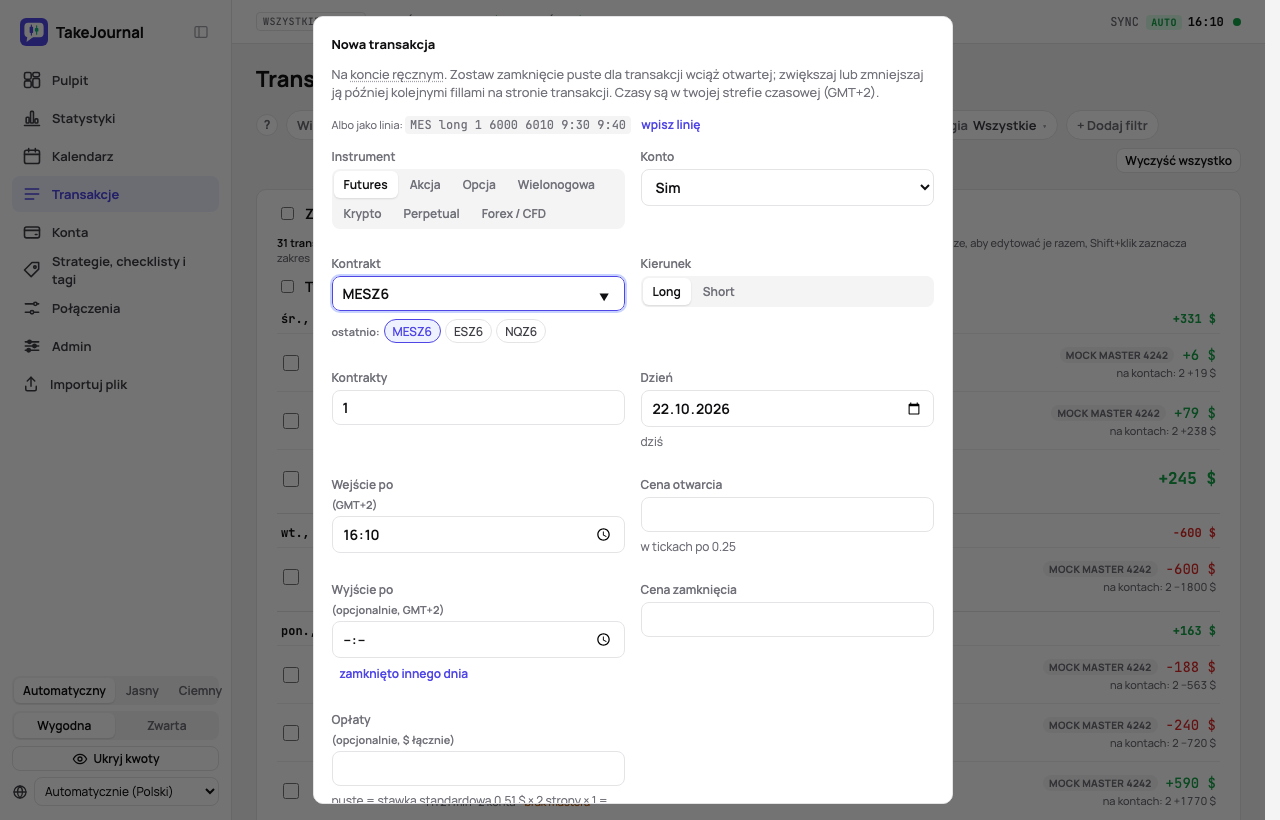Click the wpisz linię link

click(x=670, y=125)
